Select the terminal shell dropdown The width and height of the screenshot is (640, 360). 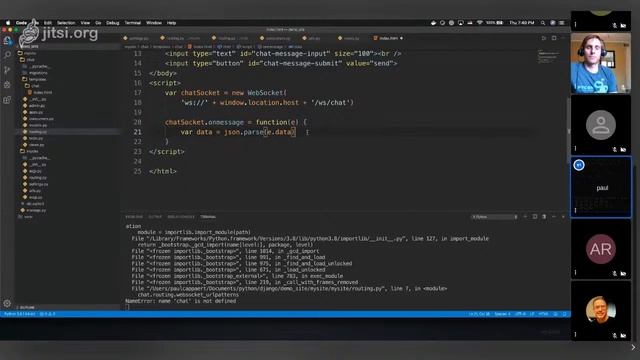tap(495, 217)
